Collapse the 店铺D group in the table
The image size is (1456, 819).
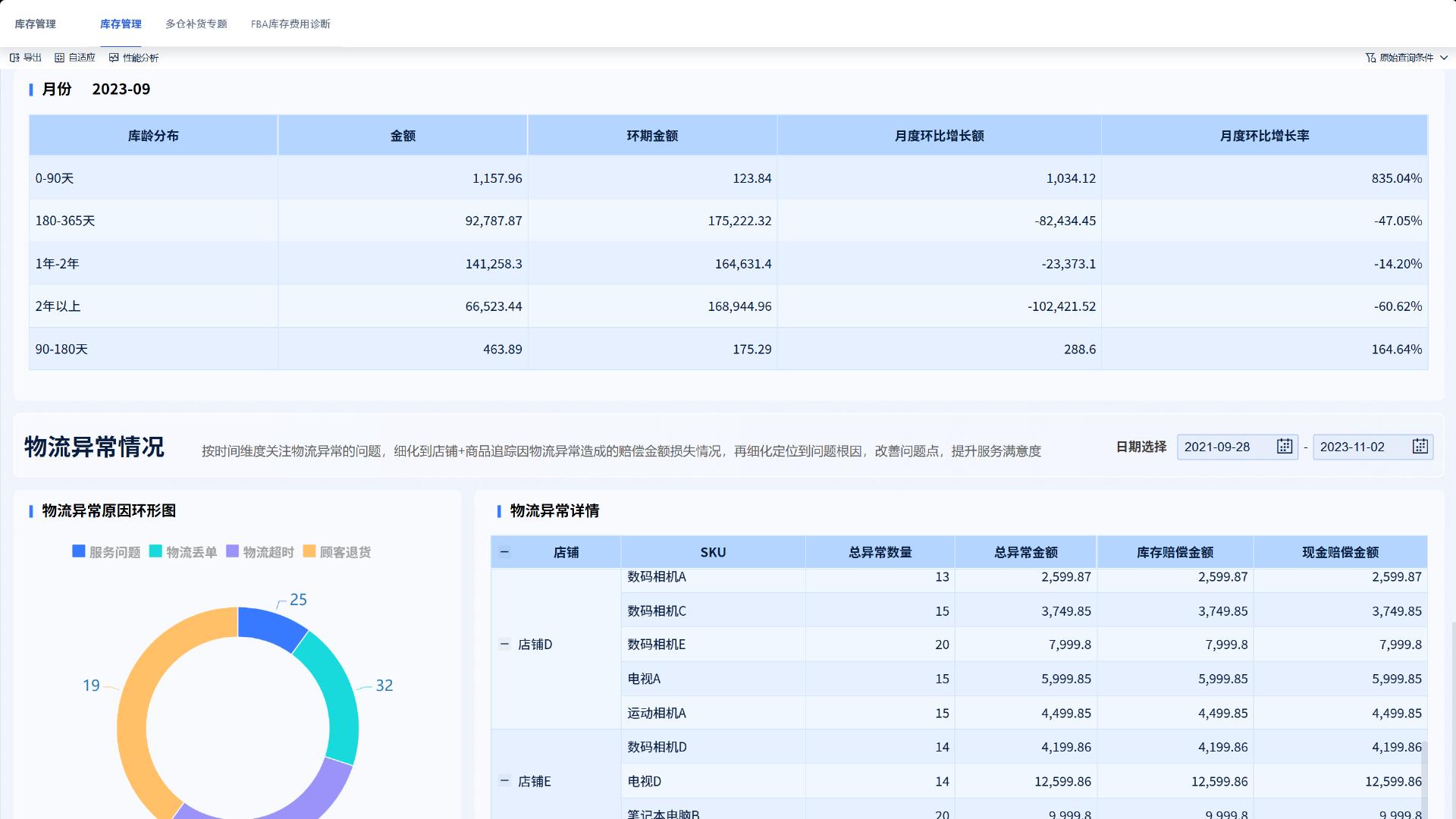pyautogui.click(x=504, y=644)
